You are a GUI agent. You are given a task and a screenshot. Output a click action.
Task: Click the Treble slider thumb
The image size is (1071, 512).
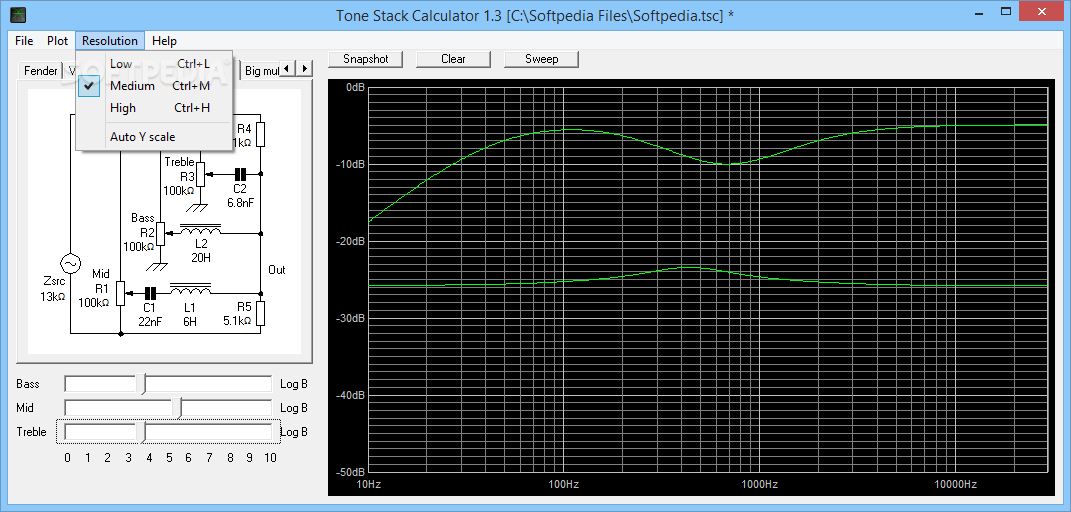coord(141,431)
